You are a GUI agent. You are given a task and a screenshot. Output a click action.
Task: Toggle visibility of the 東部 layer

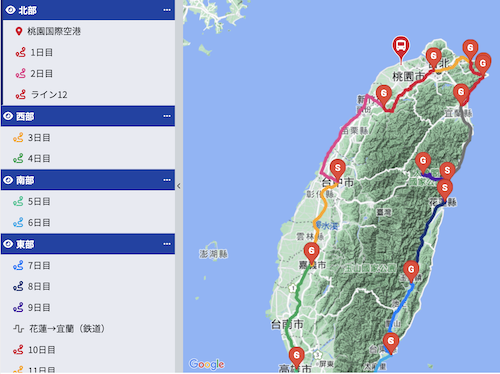(x=8, y=244)
